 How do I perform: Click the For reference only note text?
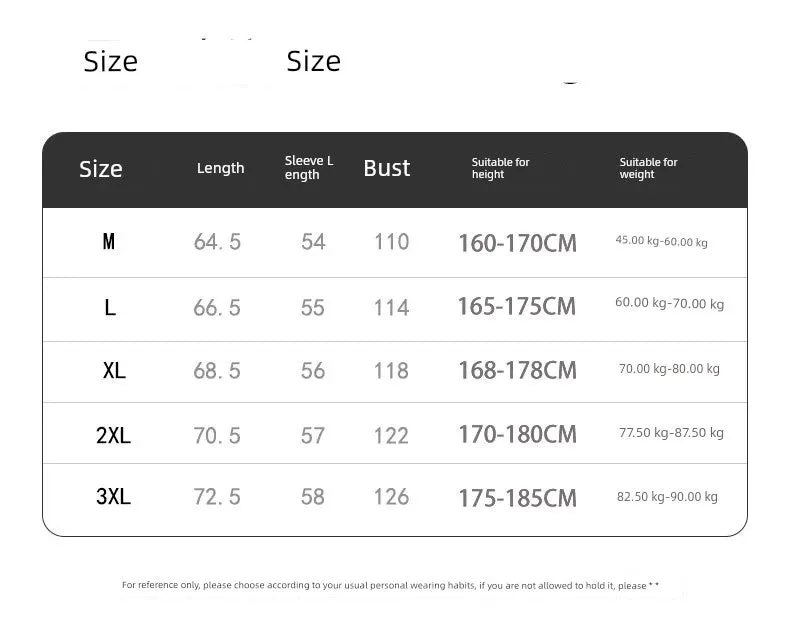[390, 585]
